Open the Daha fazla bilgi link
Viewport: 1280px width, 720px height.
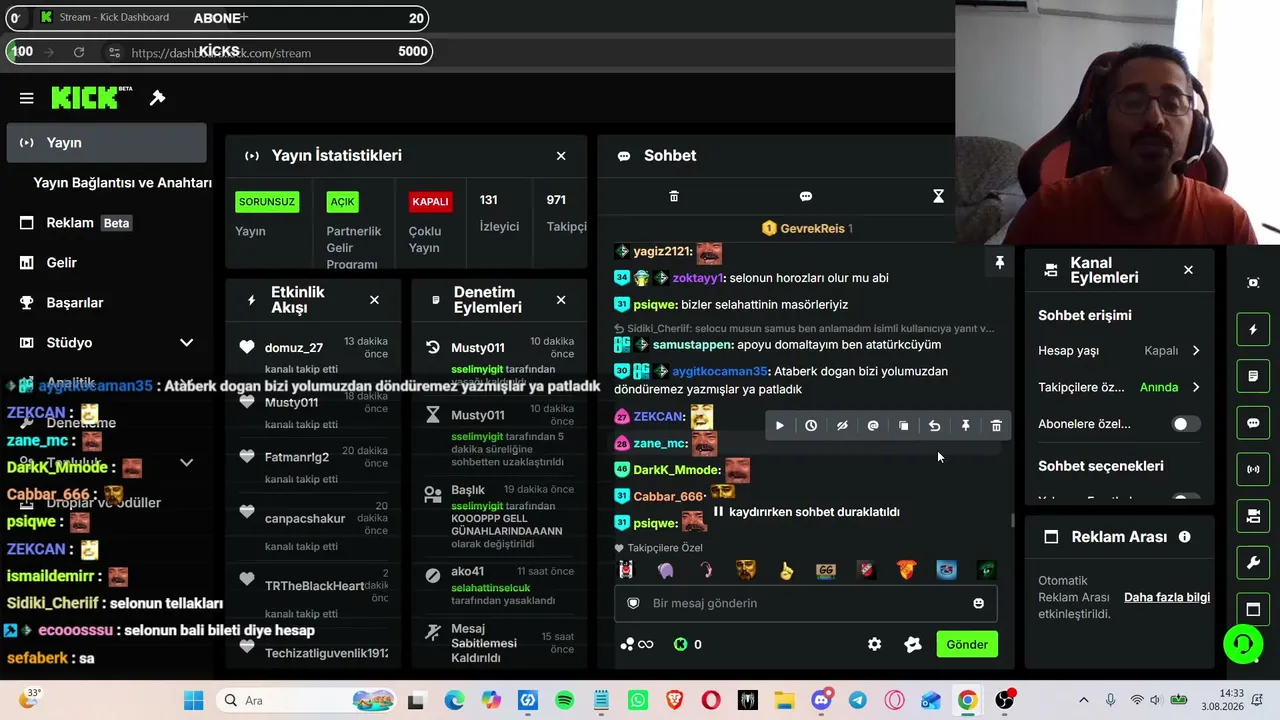1167,597
